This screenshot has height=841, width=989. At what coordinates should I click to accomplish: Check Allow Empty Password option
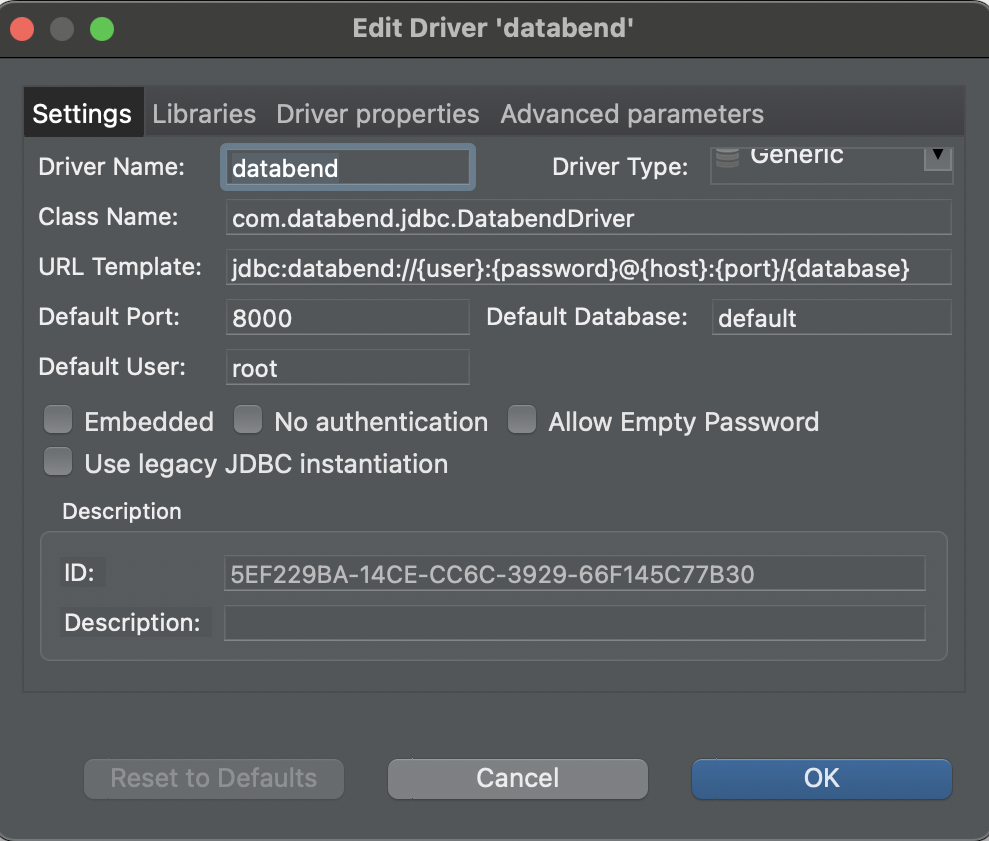pos(522,421)
